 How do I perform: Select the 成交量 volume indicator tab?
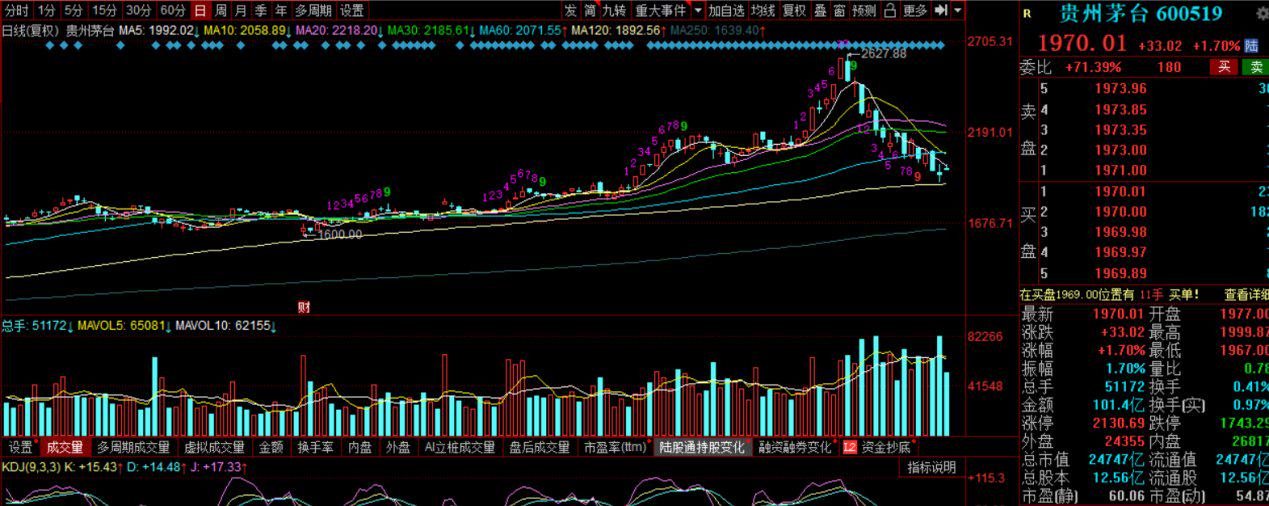pos(66,447)
